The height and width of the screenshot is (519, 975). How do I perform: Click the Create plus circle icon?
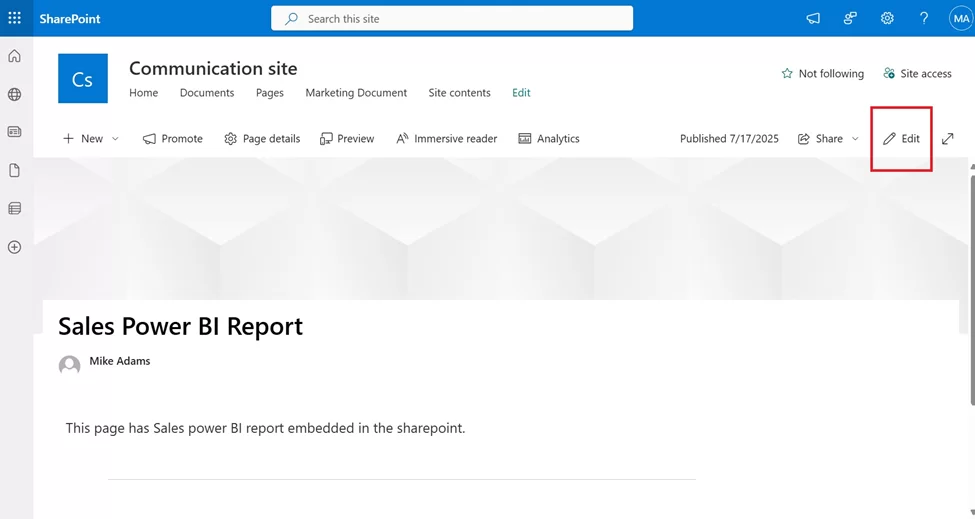point(14,247)
